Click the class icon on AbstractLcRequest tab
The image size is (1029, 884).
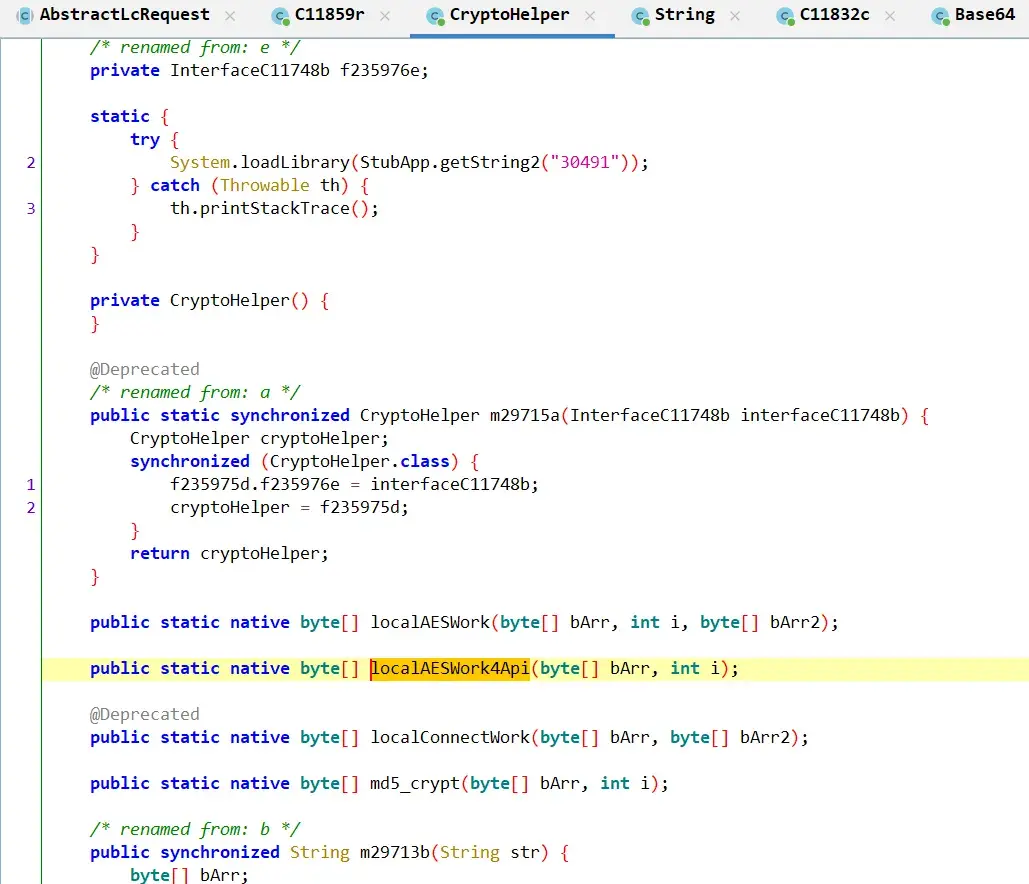[24, 16]
